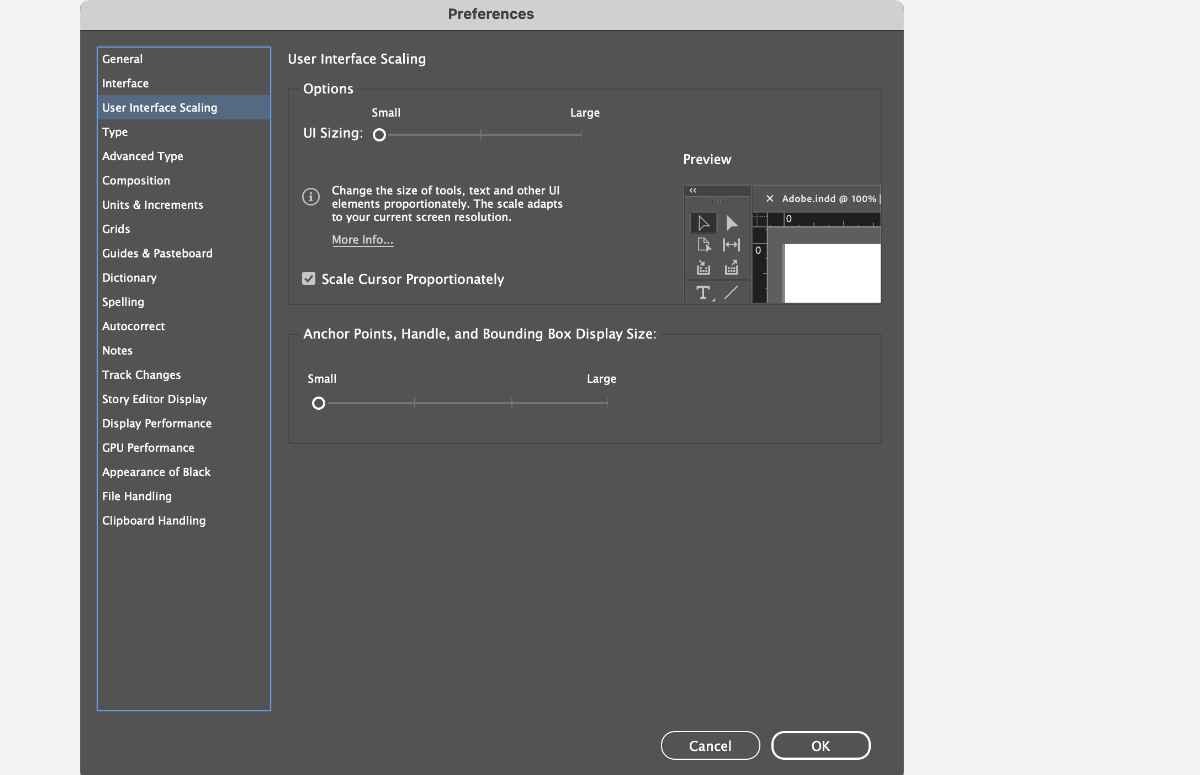Screen dimensions: 1200x775
Task: Collapse the preview tools panel with the chevron
Action: tap(692, 188)
